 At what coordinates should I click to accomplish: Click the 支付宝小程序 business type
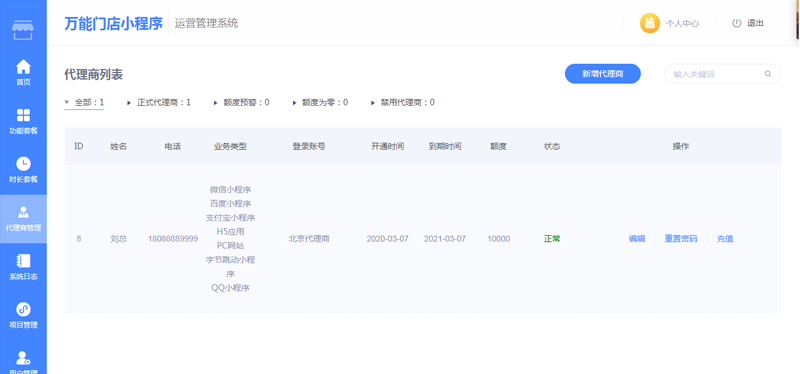pyautogui.click(x=231, y=217)
